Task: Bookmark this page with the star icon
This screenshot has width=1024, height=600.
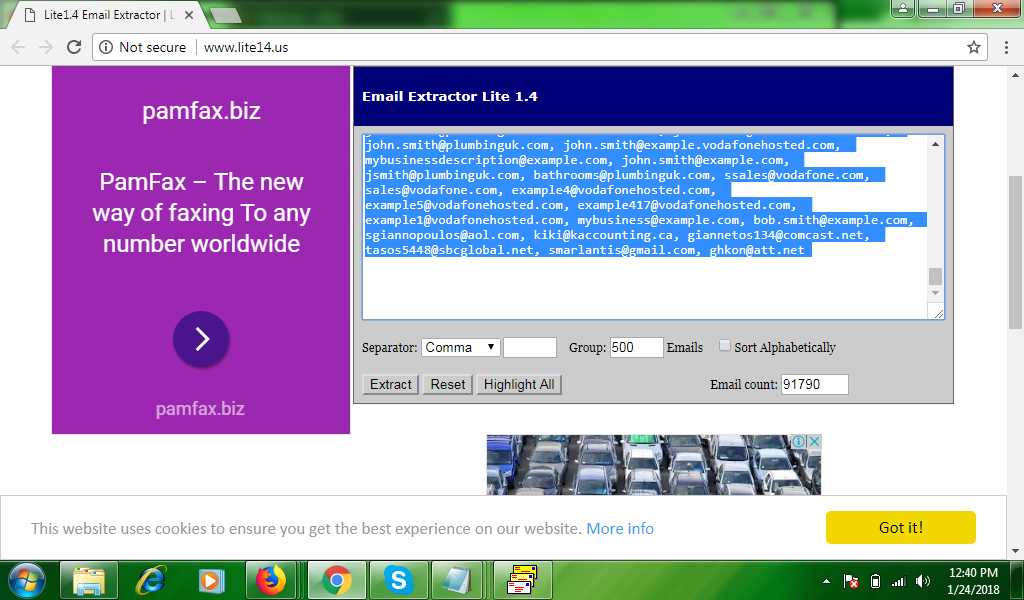Action: (x=974, y=47)
